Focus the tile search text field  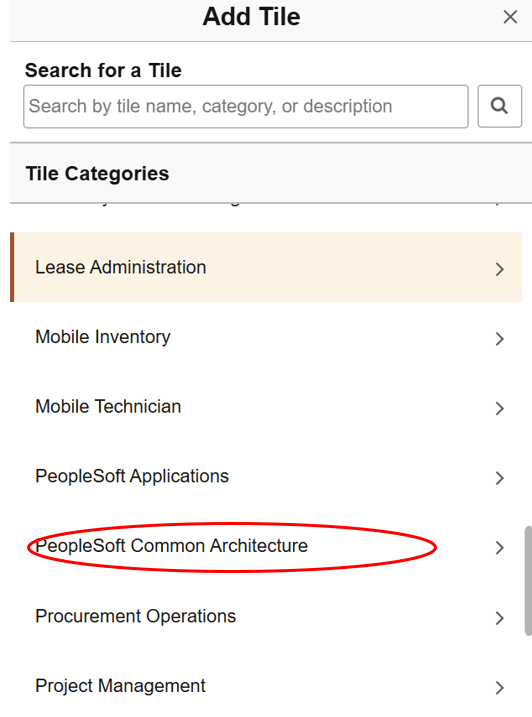pos(246,106)
